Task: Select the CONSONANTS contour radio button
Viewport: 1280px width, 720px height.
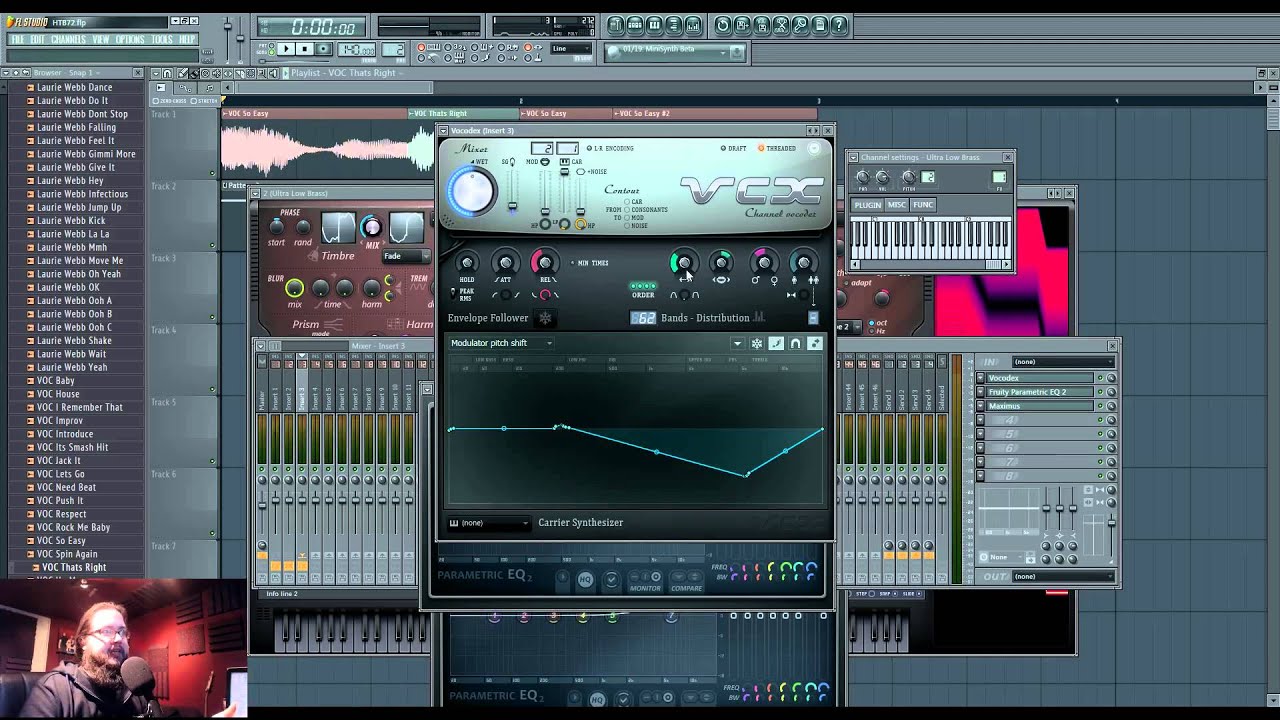Action: tap(628, 210)
